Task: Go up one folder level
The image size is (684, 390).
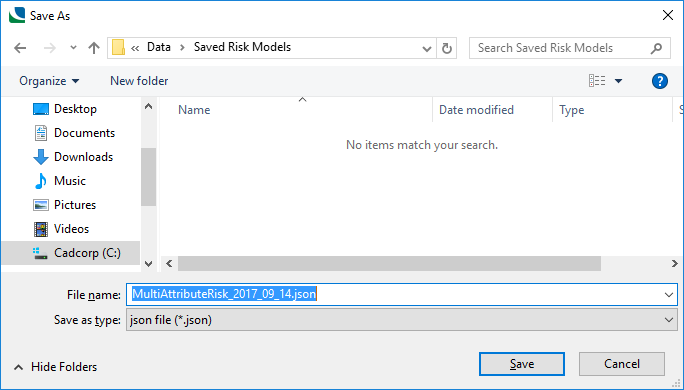Action: (x=94, y=48)
